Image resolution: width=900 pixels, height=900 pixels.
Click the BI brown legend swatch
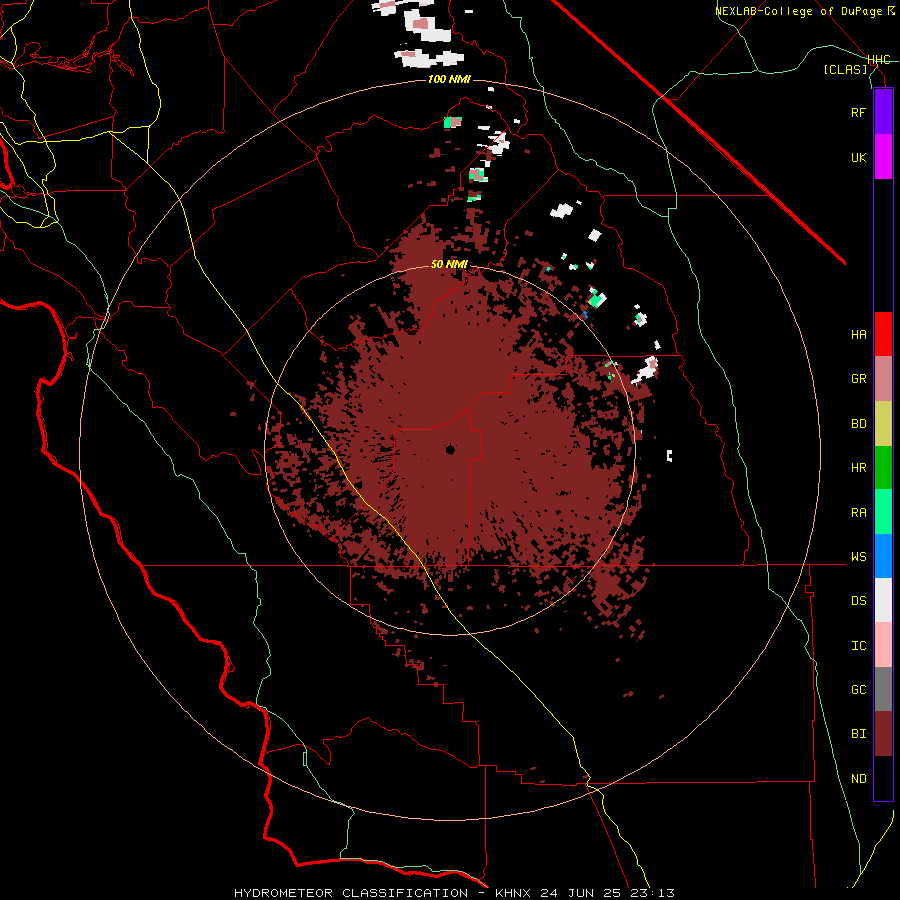pos(883,734)
